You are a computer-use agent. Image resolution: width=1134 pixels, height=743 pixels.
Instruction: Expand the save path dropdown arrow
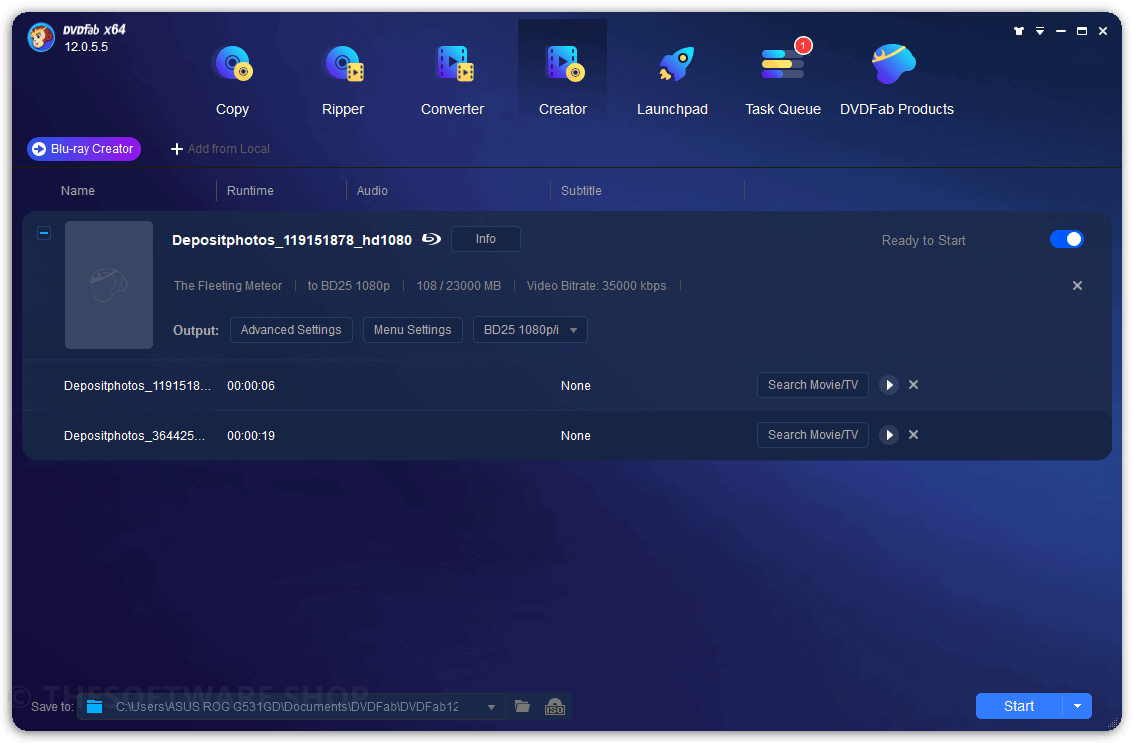coord(491,707)
